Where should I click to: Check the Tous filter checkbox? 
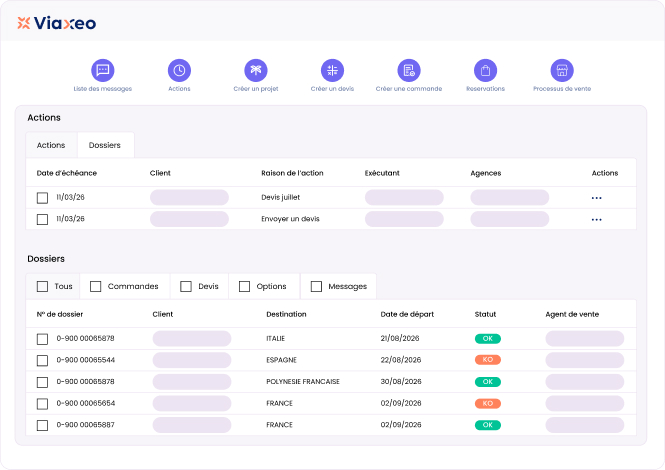(42, 286)
